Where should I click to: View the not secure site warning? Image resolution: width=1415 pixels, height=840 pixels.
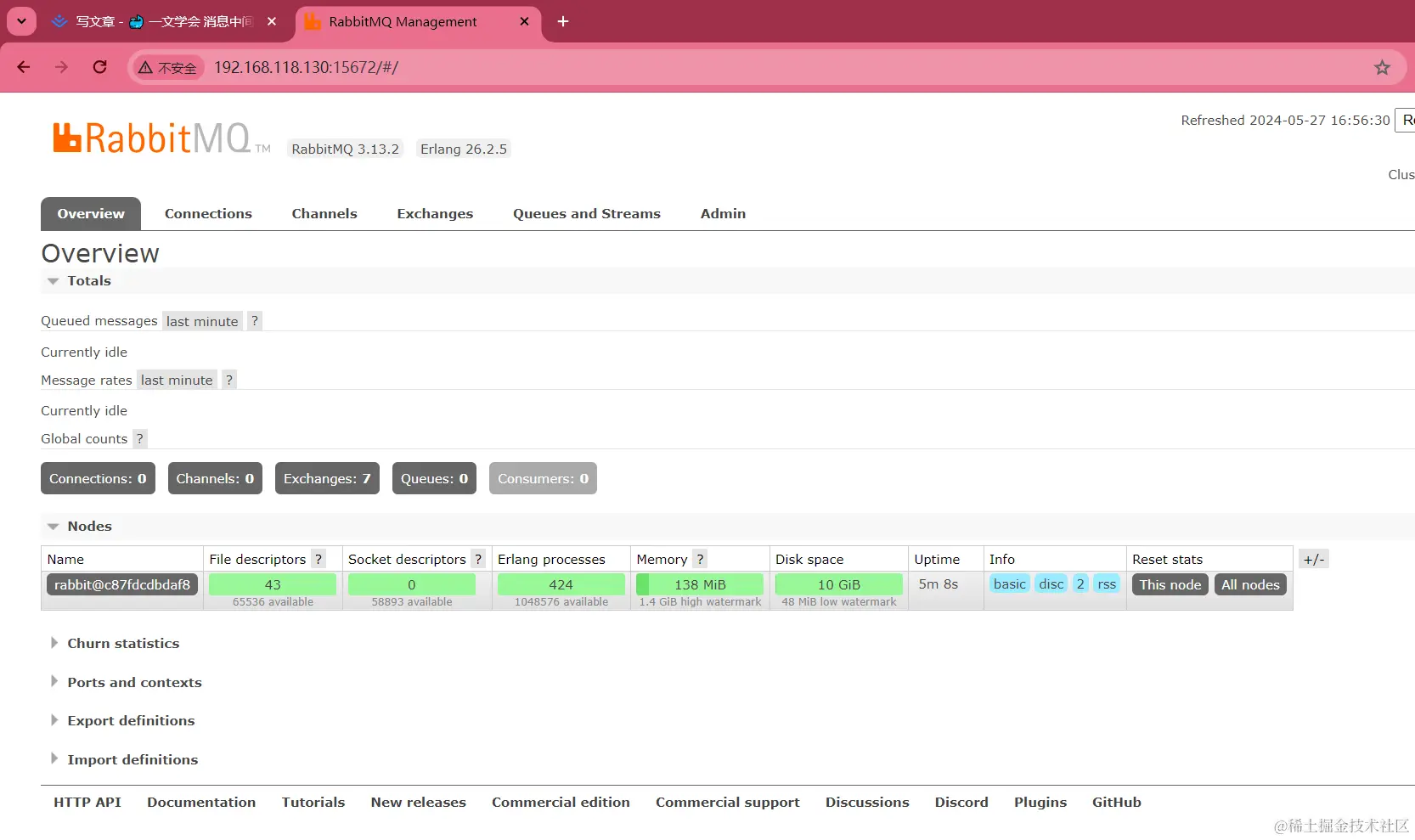pyautogui.click(x=168, y=68)
